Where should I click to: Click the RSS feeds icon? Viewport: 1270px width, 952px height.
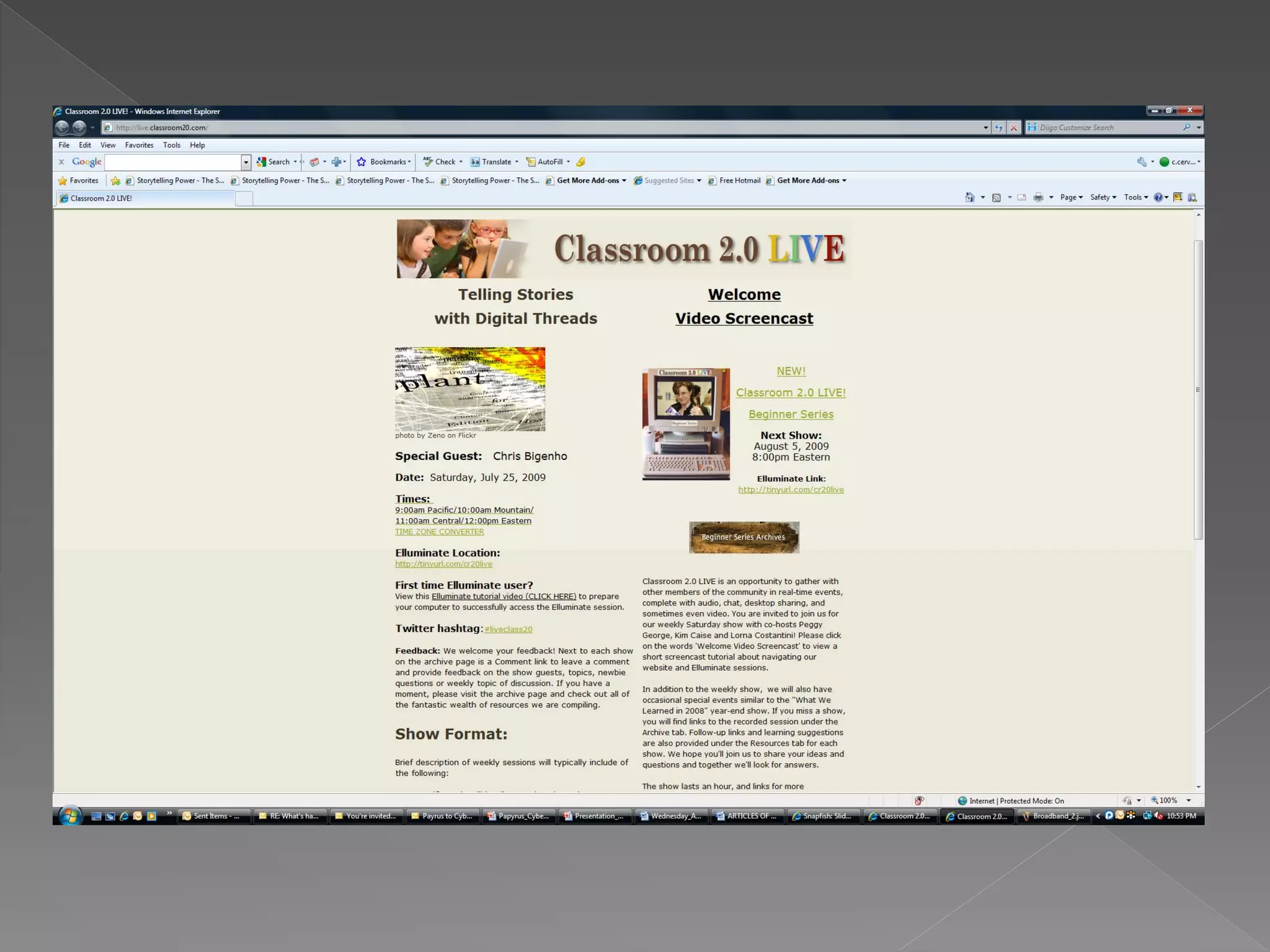coord(997,198)
